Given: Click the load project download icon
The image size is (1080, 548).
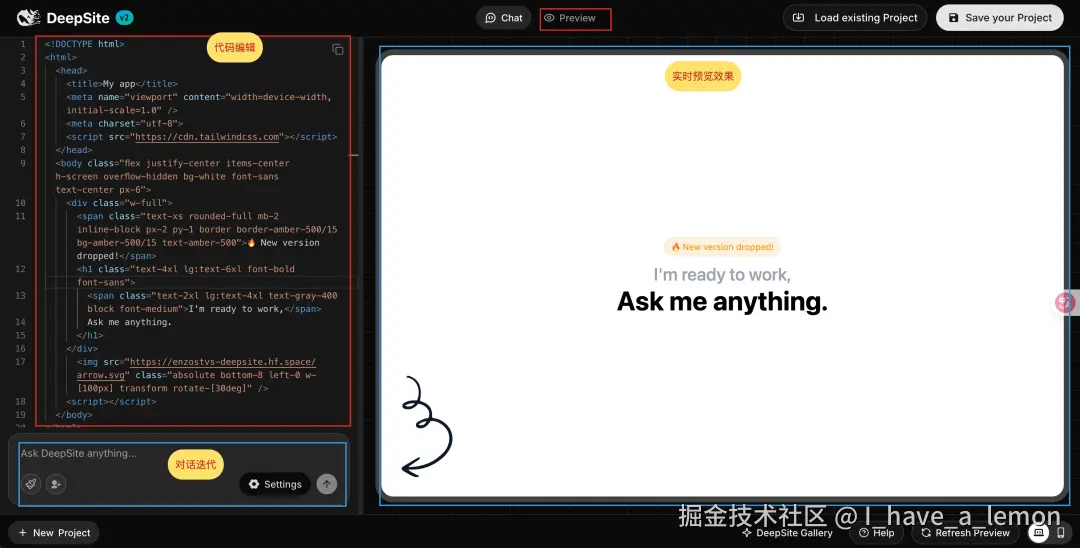Looking at the screenshot, I should click(798, 18).
